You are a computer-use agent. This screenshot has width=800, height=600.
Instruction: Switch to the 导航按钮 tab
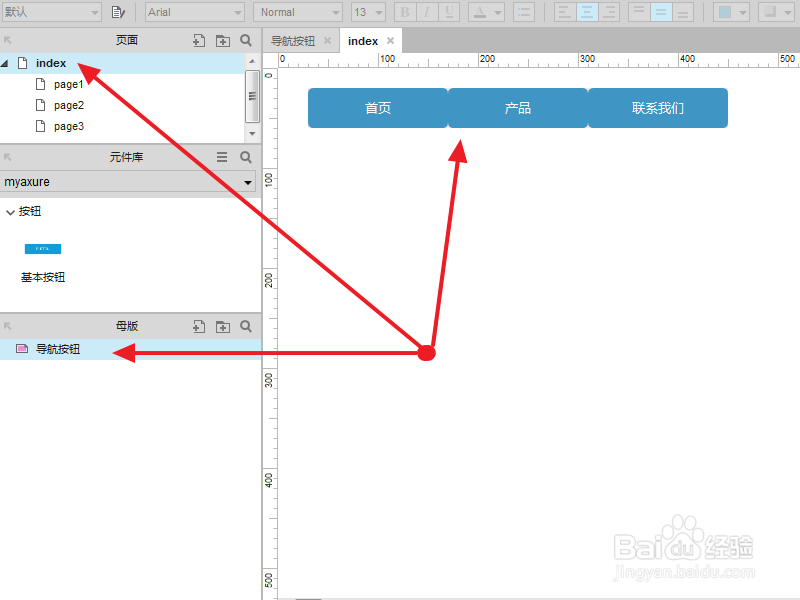[x=293, y=41]
